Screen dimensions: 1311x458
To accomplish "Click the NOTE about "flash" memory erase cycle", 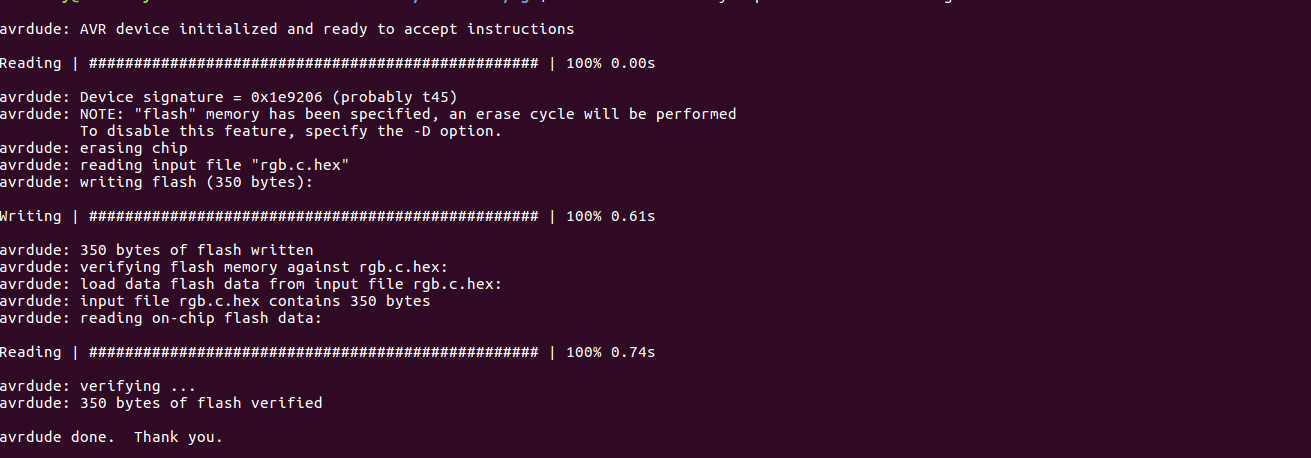I will click(x=407, y=114).
